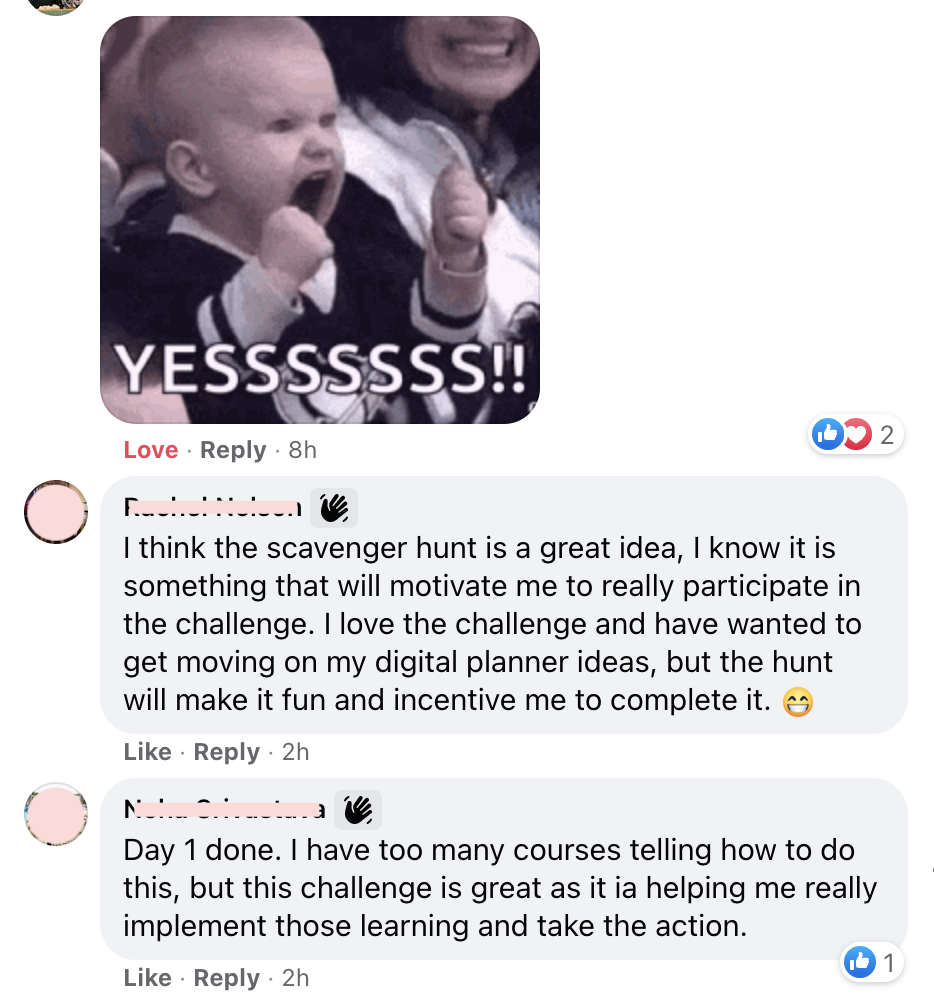Click the waving hand badge on the Day 1 comment
This screenshot has height=994, width=934.
[358, 810]
